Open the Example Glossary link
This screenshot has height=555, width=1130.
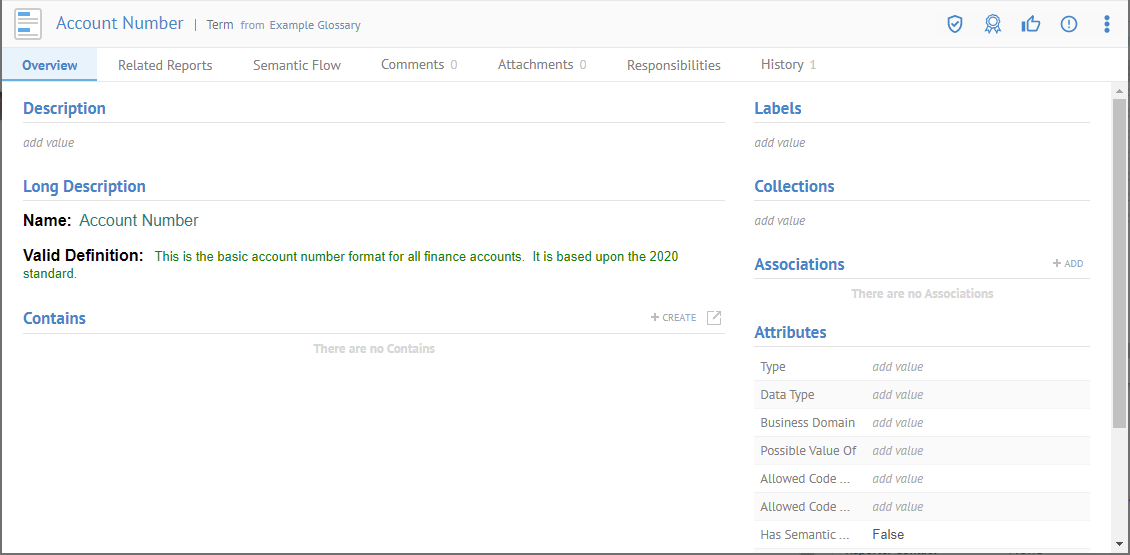tap(315, 25)
